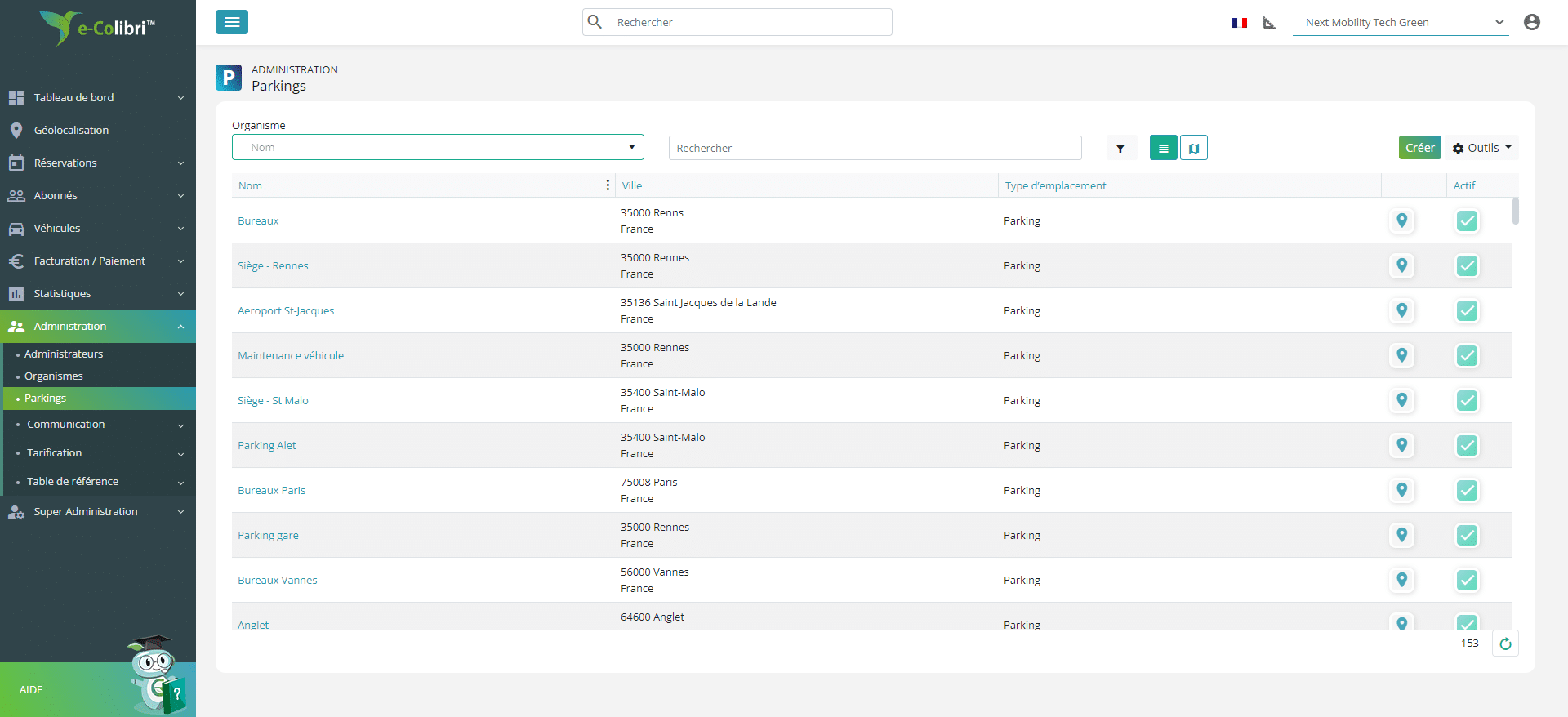Click the hamburger menu toggle button
Image resolution: width=1568 pixels, height=717 pixels.
click(232, 22)
